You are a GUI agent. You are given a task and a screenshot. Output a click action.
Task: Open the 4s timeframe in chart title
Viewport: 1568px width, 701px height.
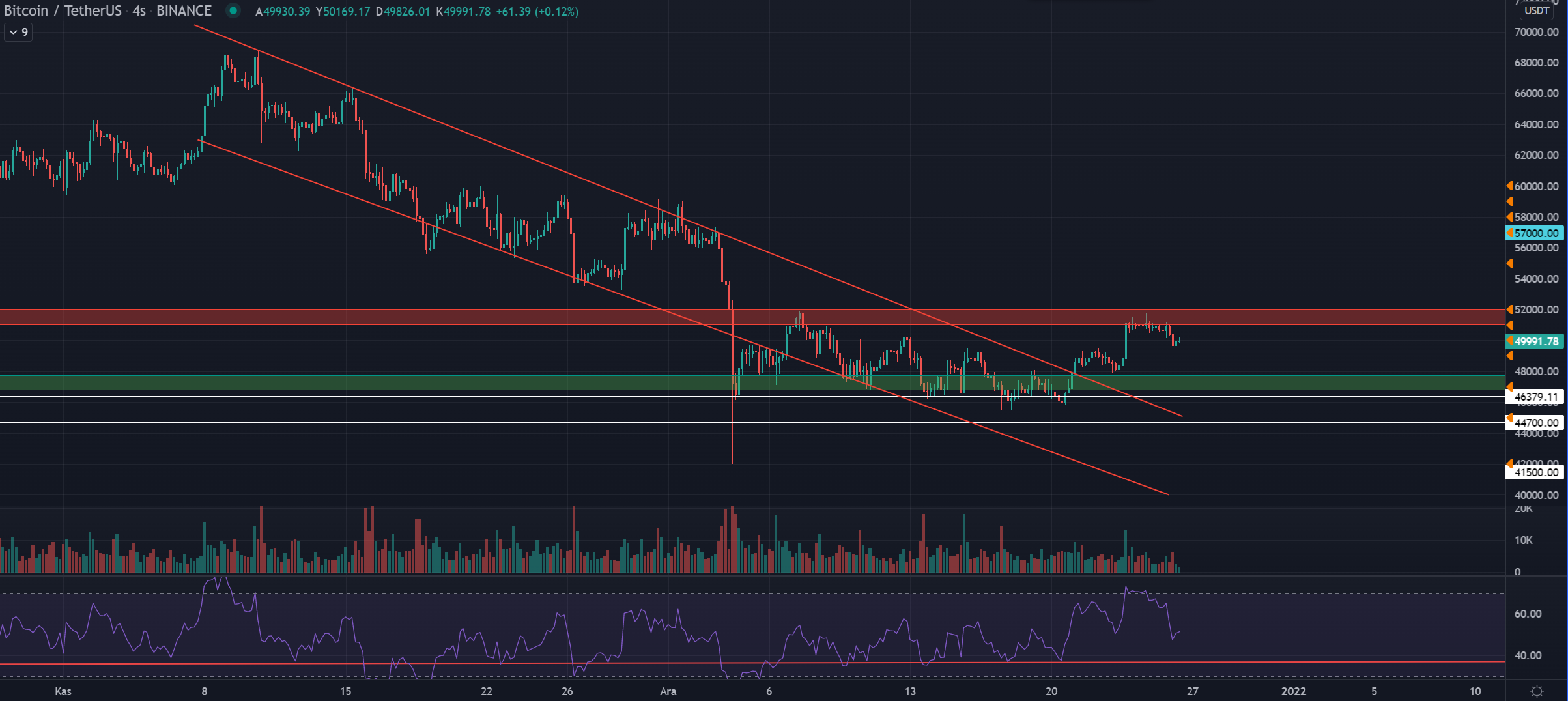point(139,11)
